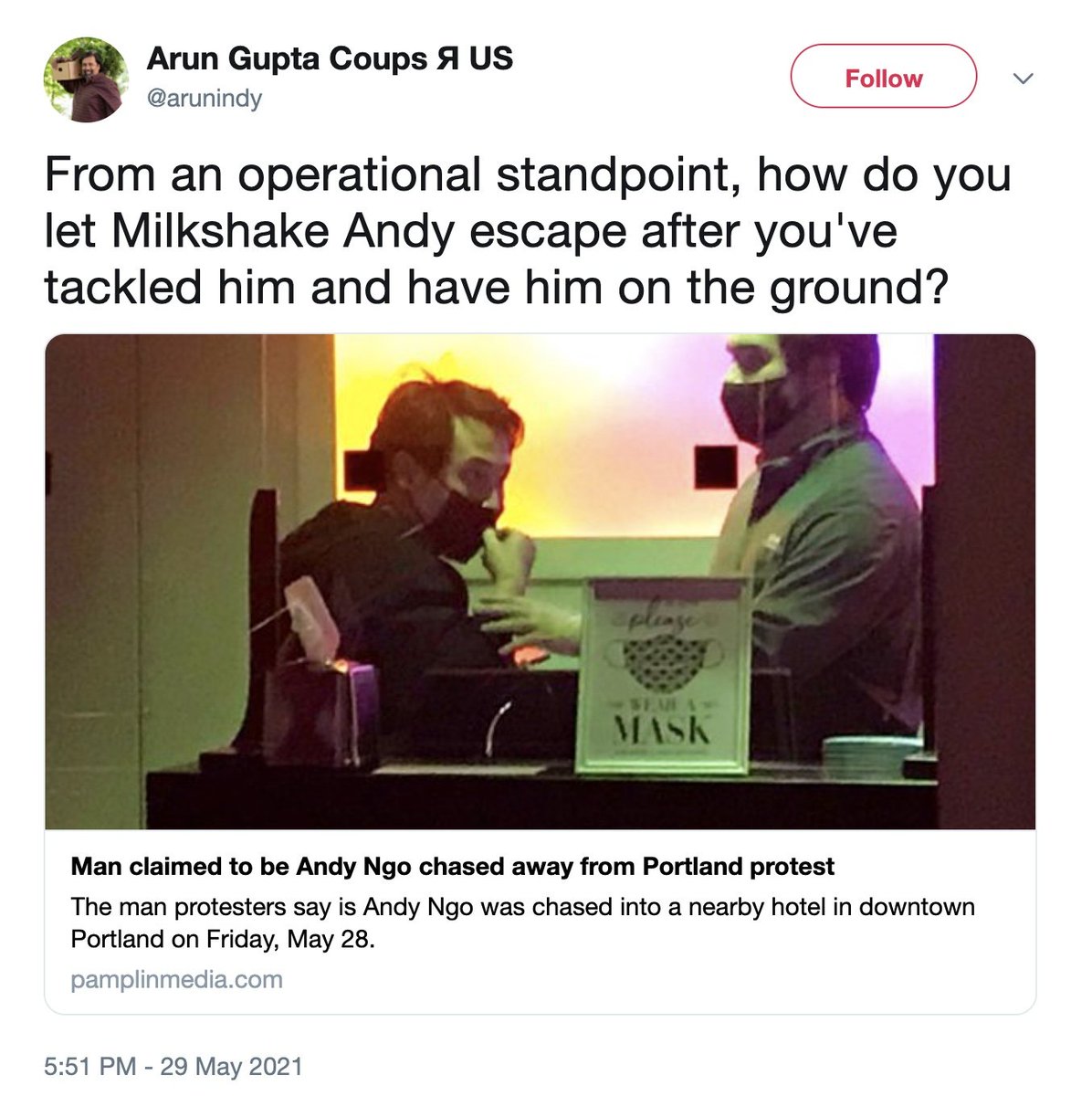Click the 5:51 PM time in the timestamp

[89, 1066]
